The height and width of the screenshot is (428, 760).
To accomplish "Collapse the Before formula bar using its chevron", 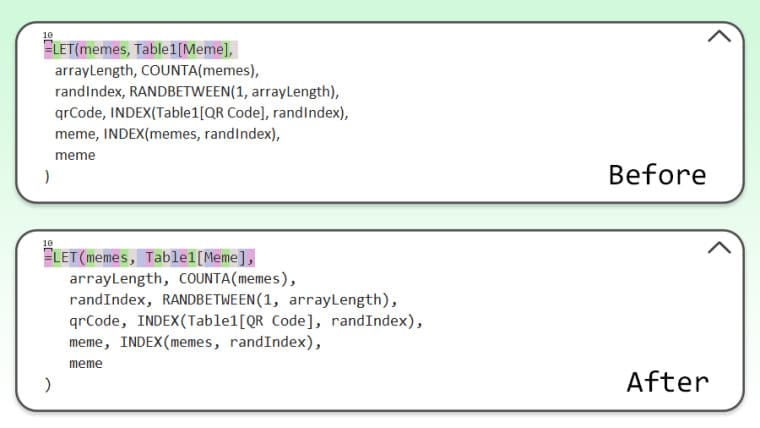I will coord(719,38).
